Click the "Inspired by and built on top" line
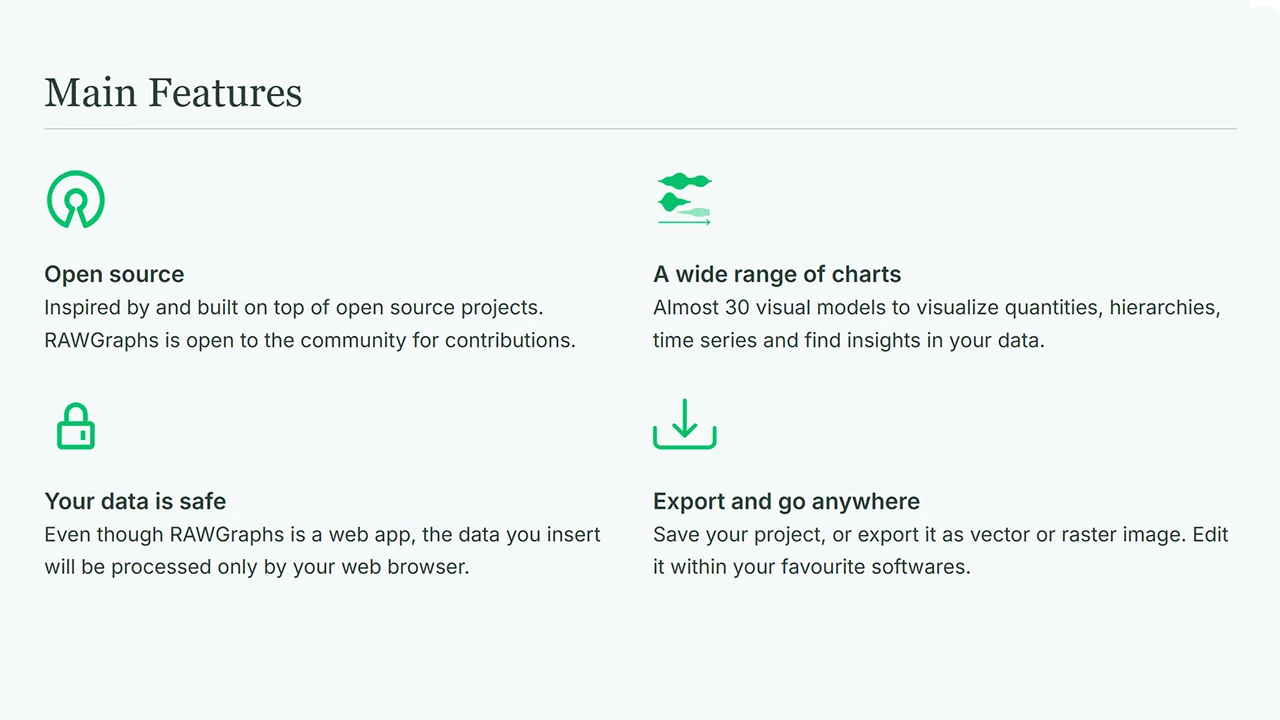 [294, 308]
